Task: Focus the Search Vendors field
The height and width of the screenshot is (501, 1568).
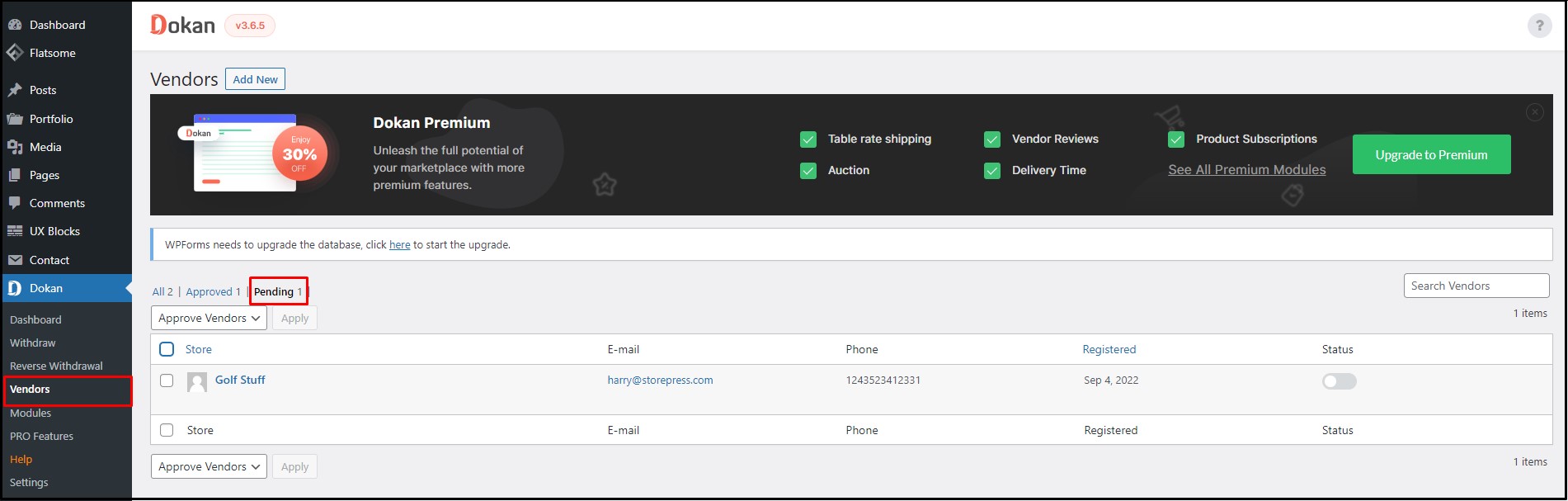Action: tap(1476, 286)
